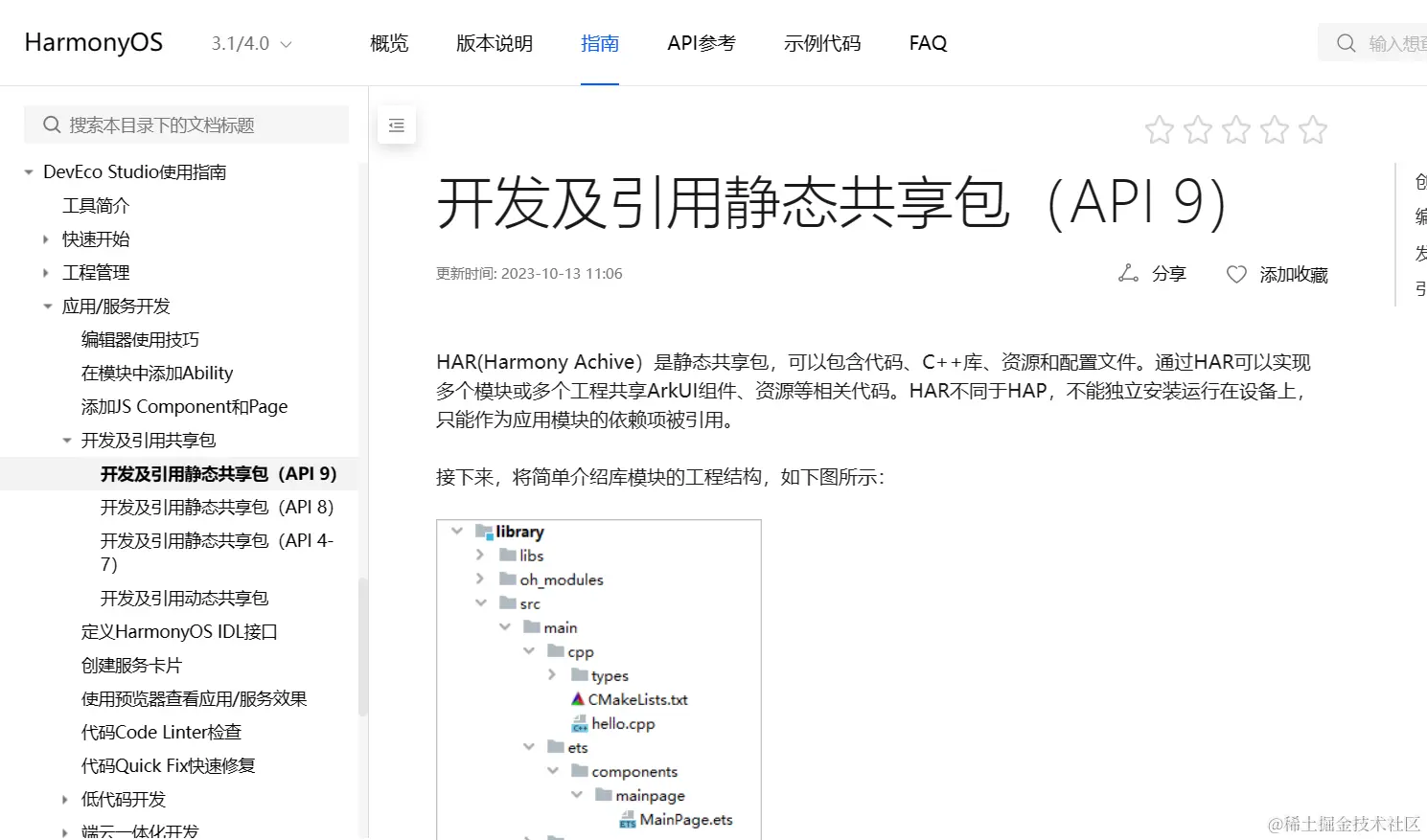Screen dimensions: 1427x840
Task: Click the 更新时间: 2023-10-13 11:06 text
Action: (x=529, y=274)
